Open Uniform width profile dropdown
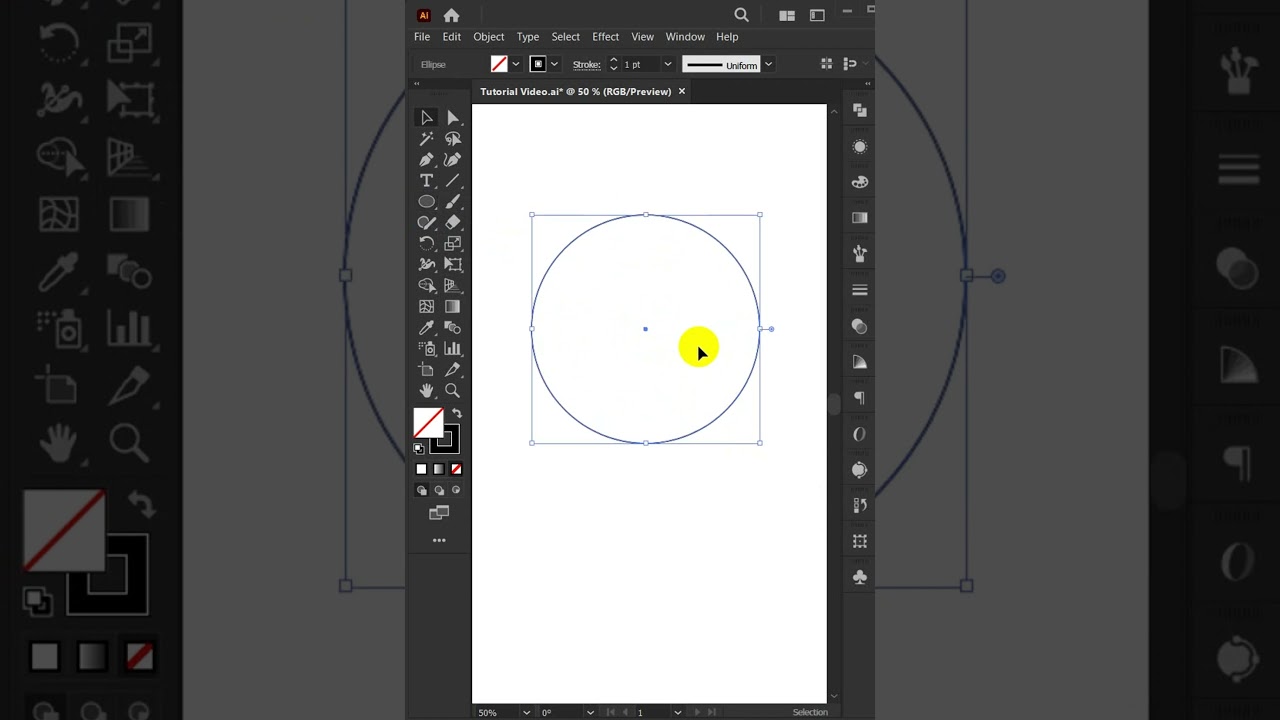Screen dimensions: 1280x720 768,64
